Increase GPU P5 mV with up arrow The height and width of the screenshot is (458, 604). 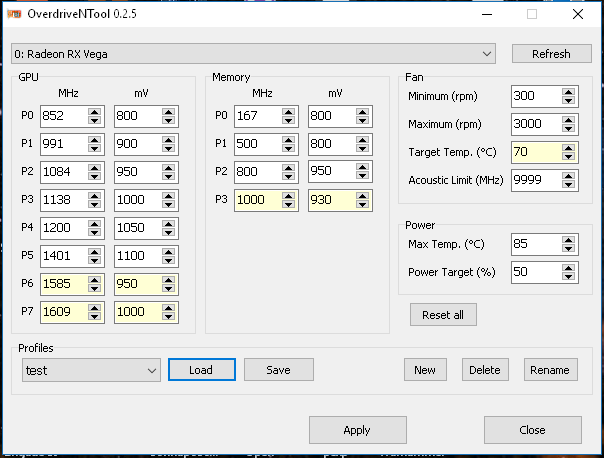[x=168, y=252]
